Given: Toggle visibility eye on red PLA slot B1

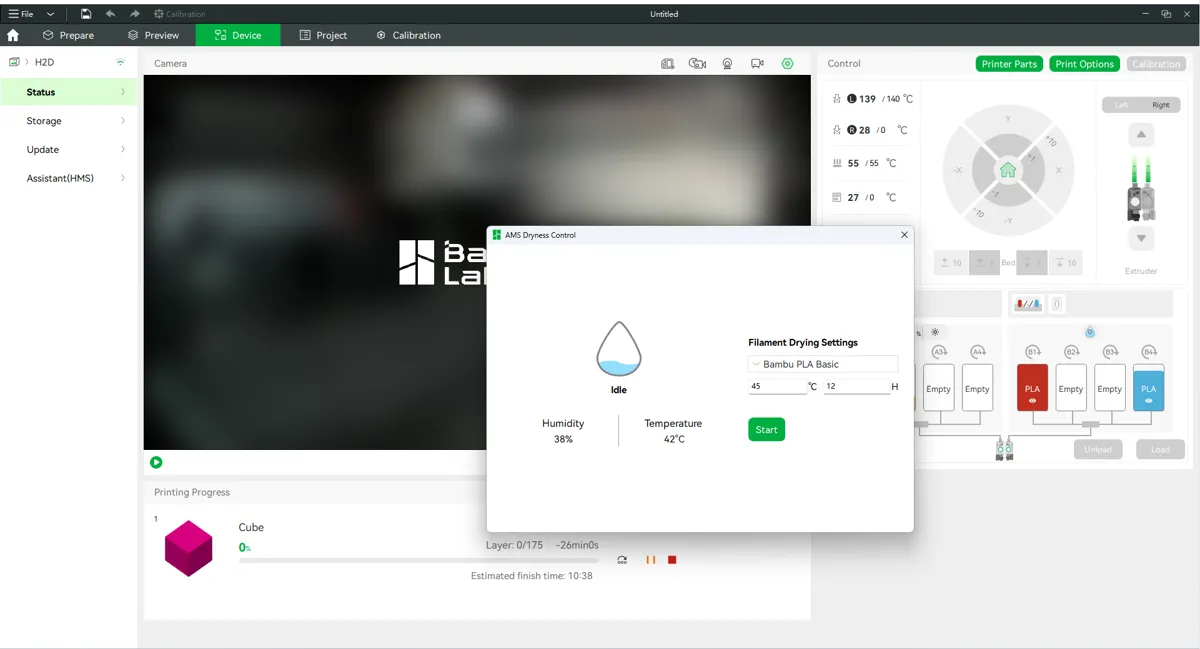Looking at the screenshot, I should coord(1032,401).
